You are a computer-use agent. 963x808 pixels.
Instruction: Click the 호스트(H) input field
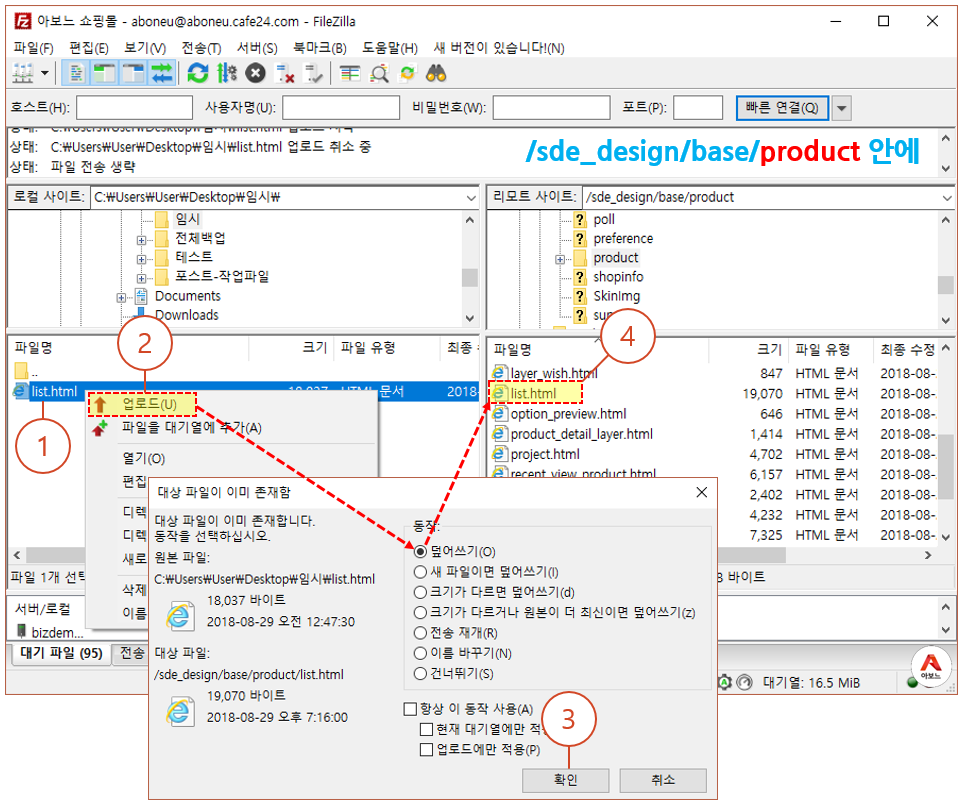(x=134, y=108)
